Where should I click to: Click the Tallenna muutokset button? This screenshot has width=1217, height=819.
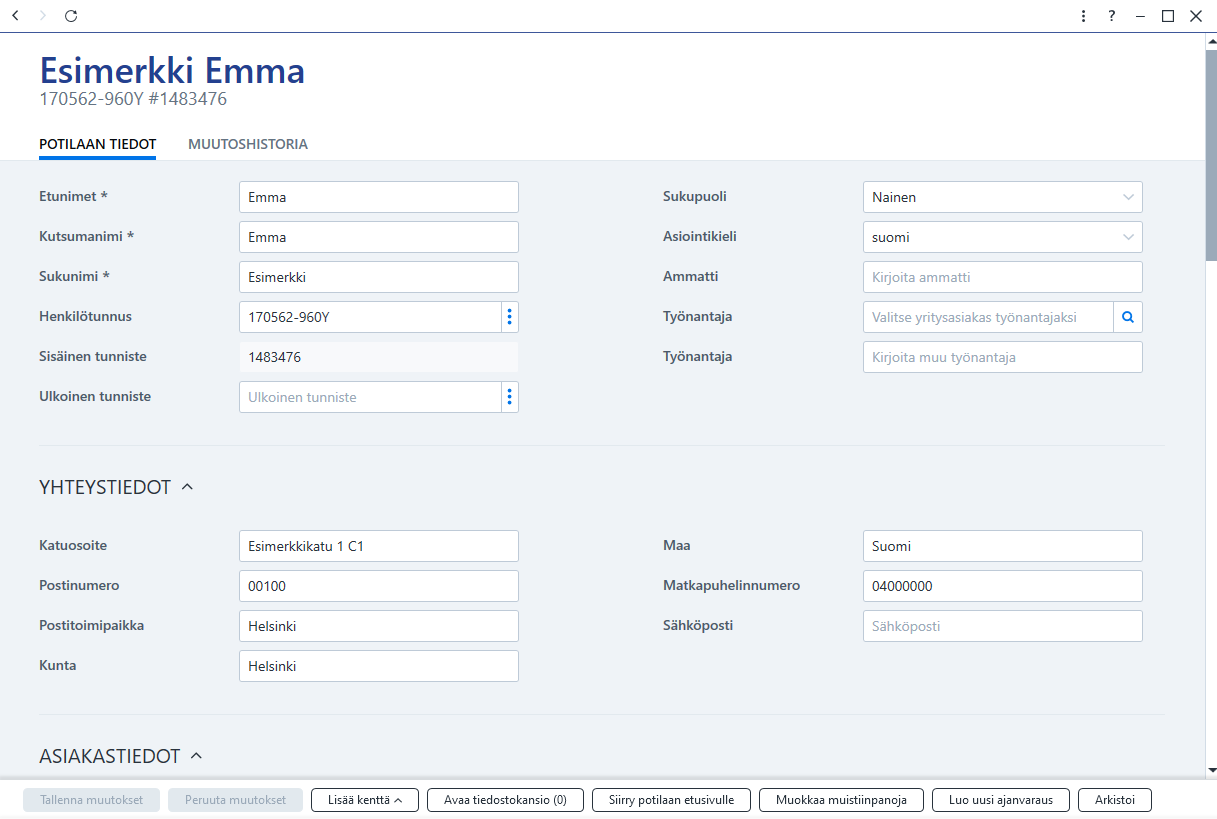coord(92,800)
